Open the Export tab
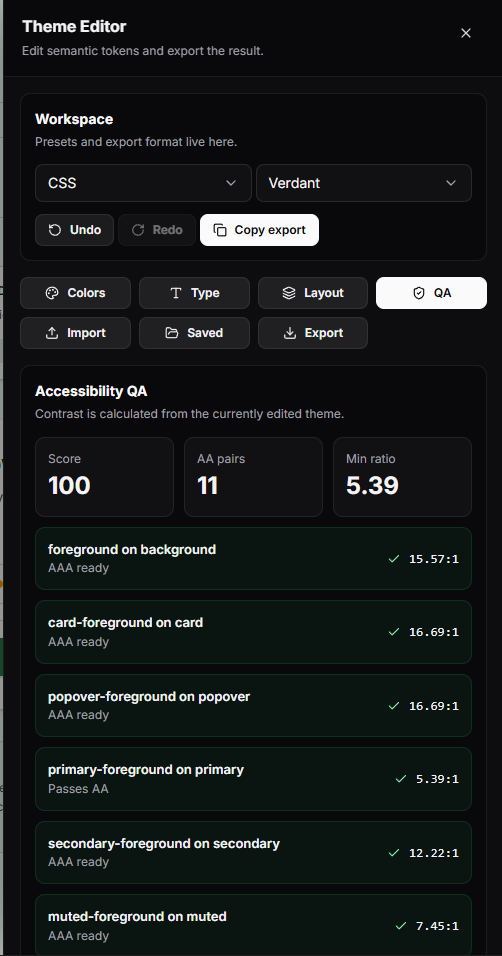 tap(313, 333)
